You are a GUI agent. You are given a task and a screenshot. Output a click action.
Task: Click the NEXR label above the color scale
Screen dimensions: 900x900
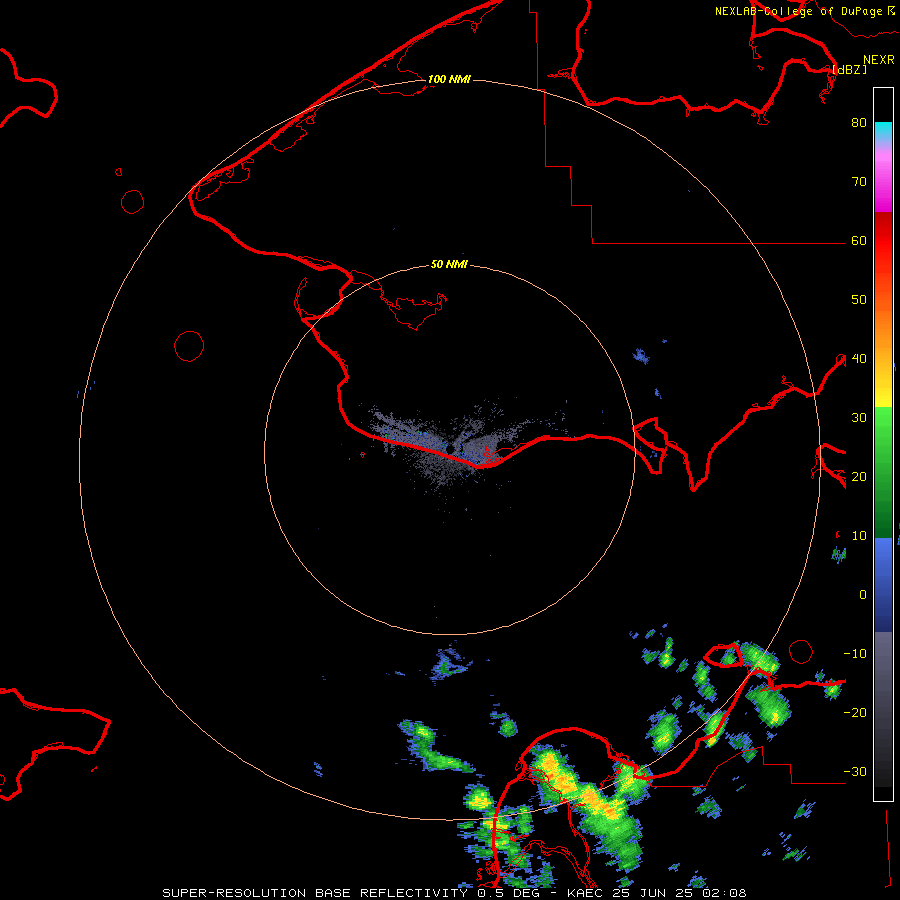tap(879, 60)
